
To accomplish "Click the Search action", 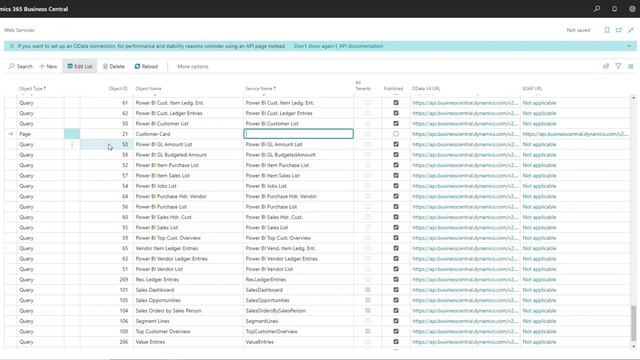I will [20, 66].
